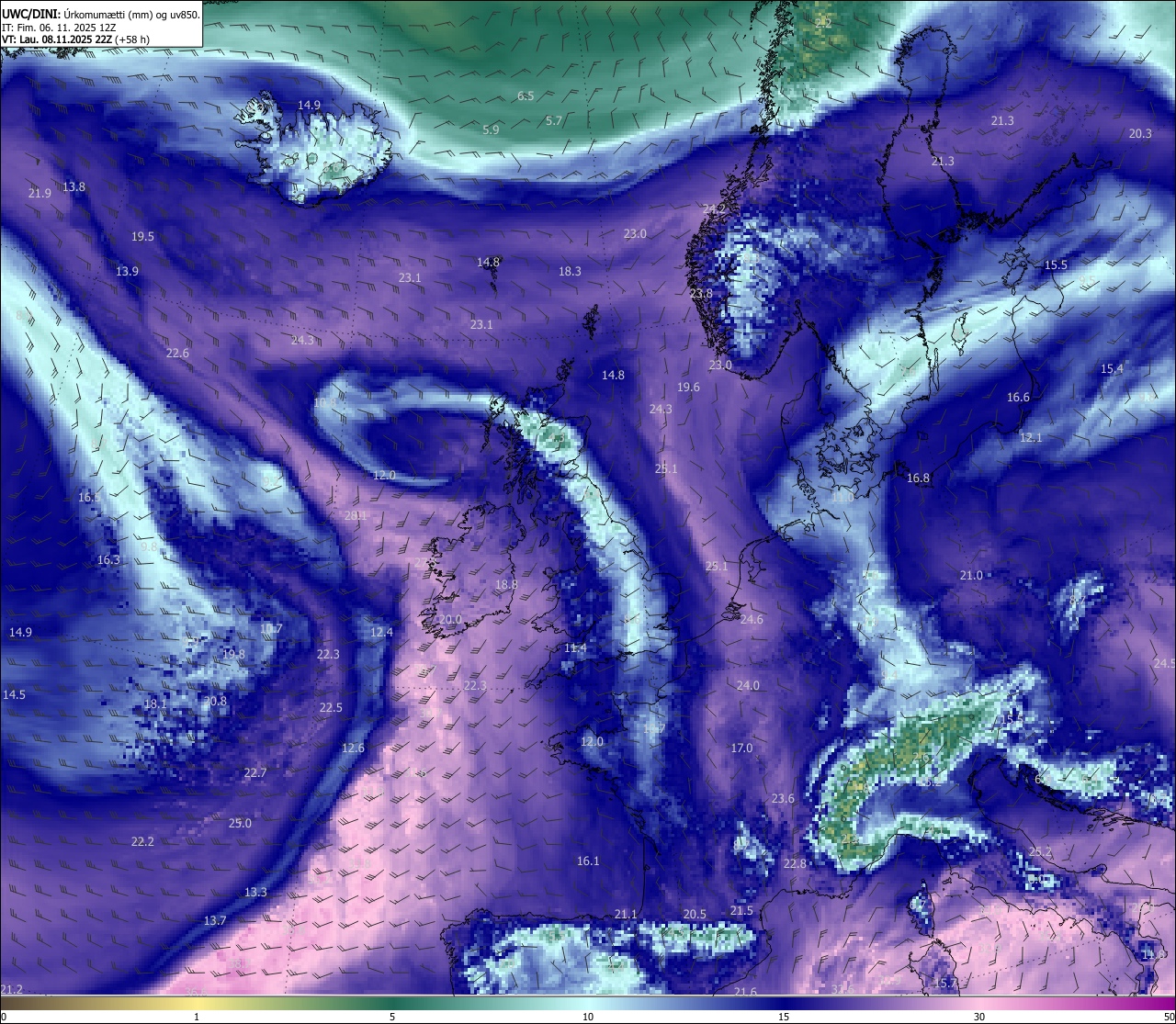1176x1024 pixels.
Task: Click the 12.4 value on the map
Action: [x=381, y=633]
